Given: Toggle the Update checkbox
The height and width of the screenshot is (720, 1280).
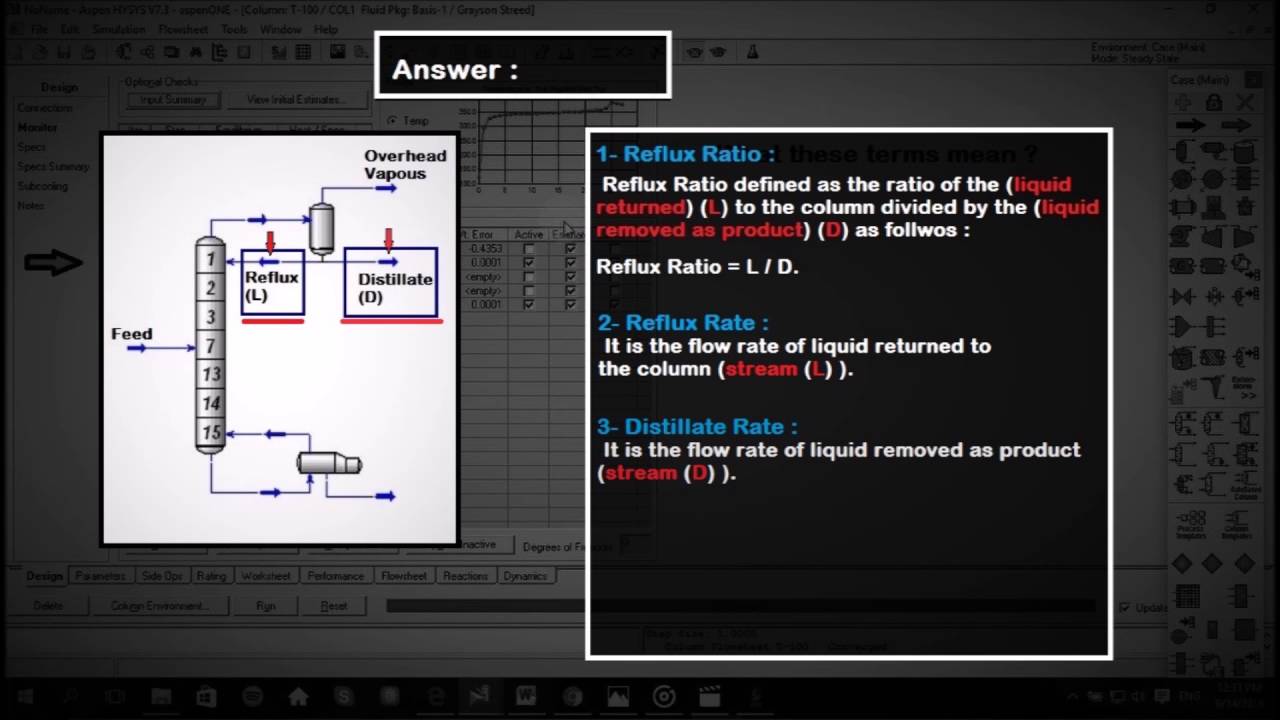Looking at the screenshot, I should pyautogui.click(x=1125, y=607).
